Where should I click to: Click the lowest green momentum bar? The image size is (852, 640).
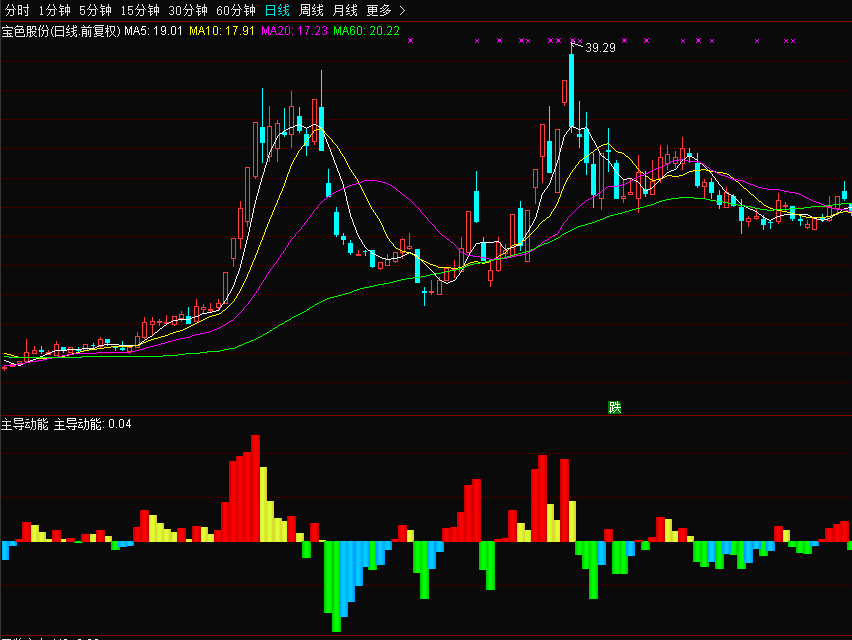point(336,587)
